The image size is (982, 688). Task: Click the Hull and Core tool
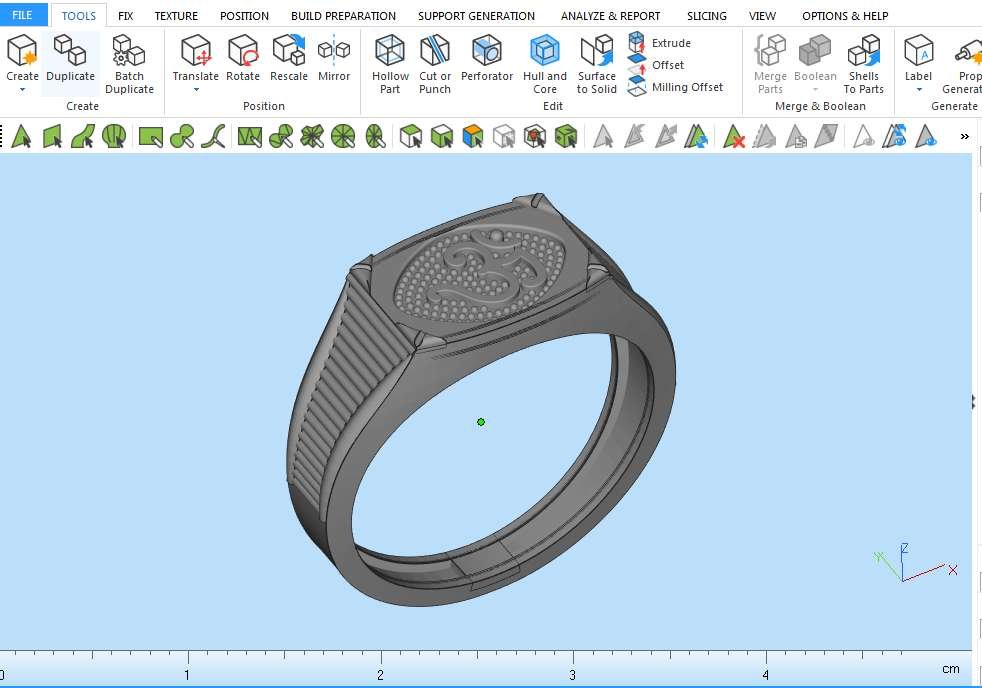(x=545, y=64)
